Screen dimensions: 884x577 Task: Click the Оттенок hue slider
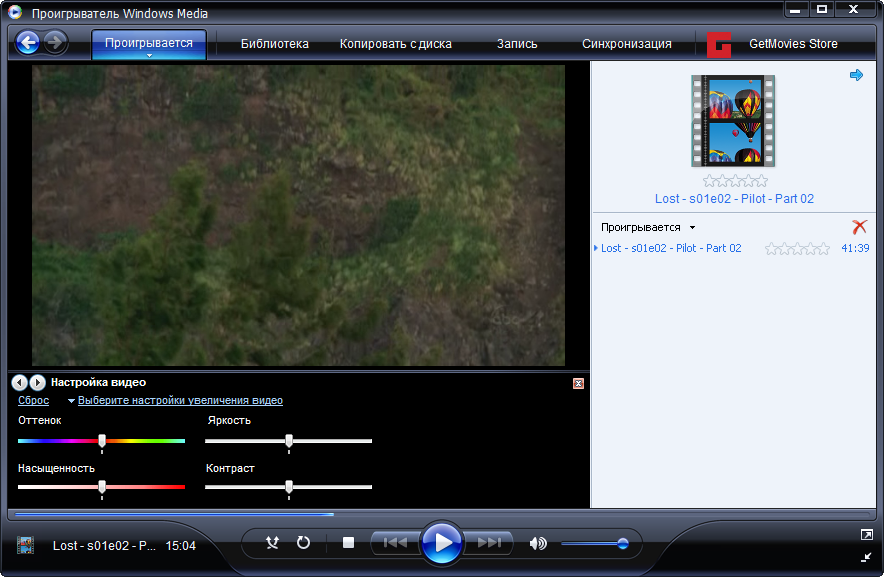pyautogui.click(x=101, y=441)
